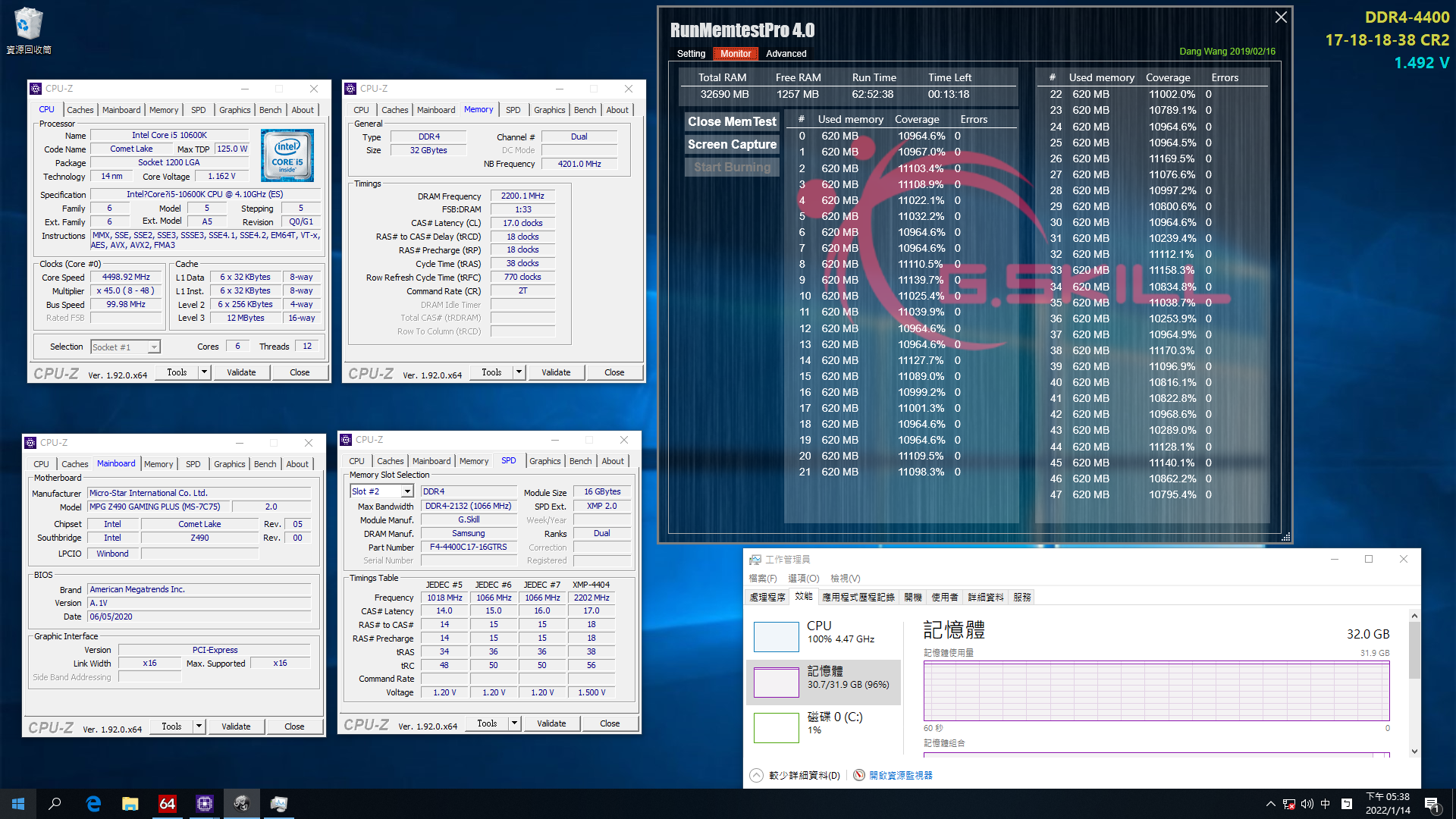Select the Validate icon in CPU-Z
This screenshot has height=819, width=1456.
tap(240, 372)
